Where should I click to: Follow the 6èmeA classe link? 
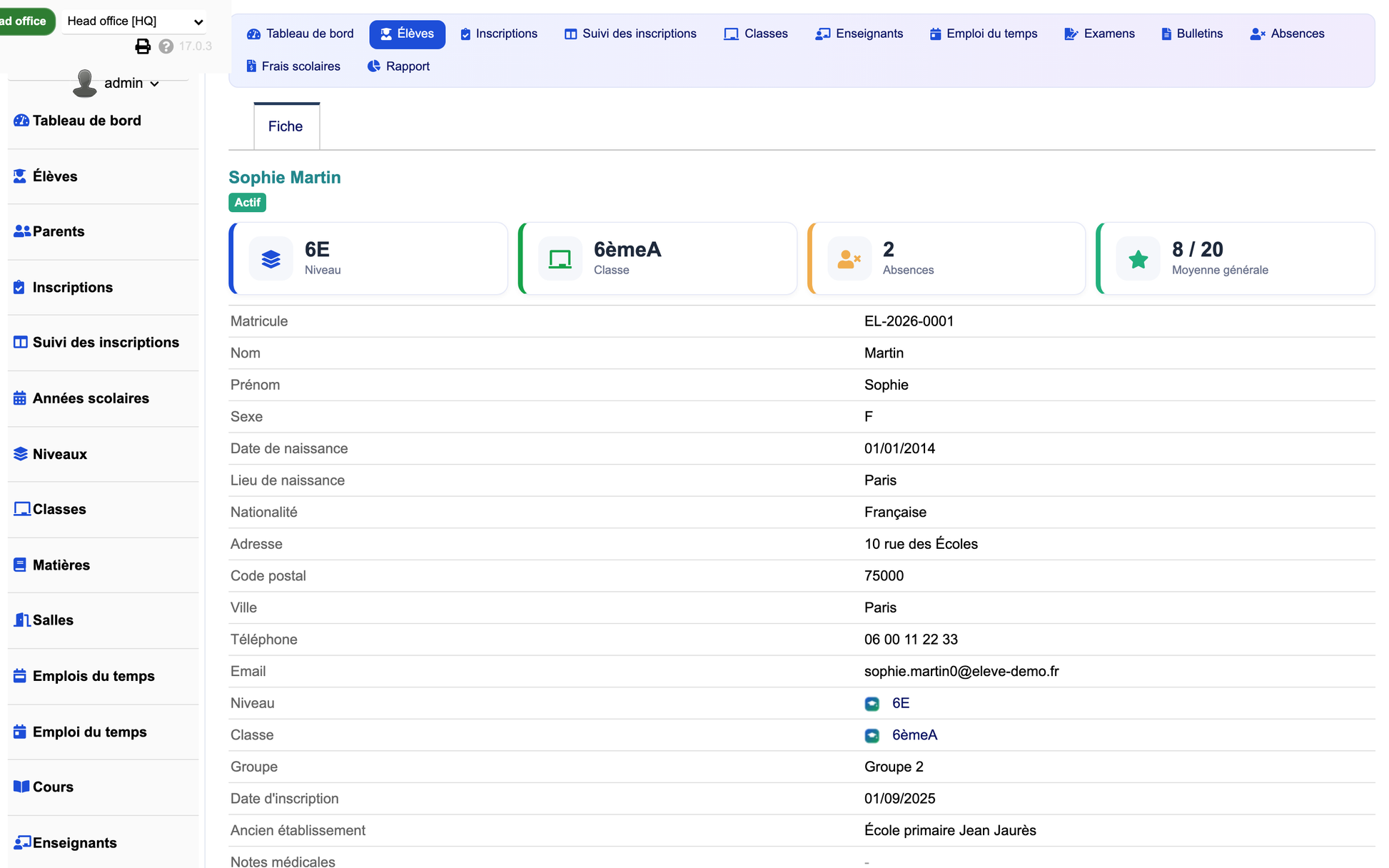(x=915, y=735)
